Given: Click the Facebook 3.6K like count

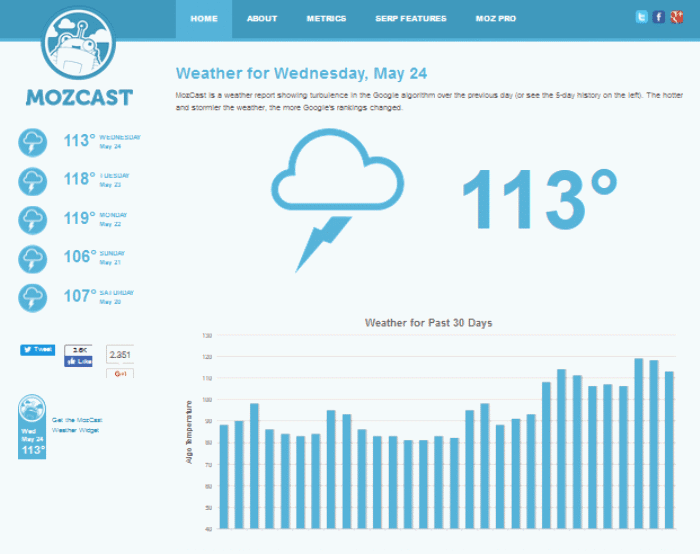Looking at the screenshot, I should pos(79,350).
